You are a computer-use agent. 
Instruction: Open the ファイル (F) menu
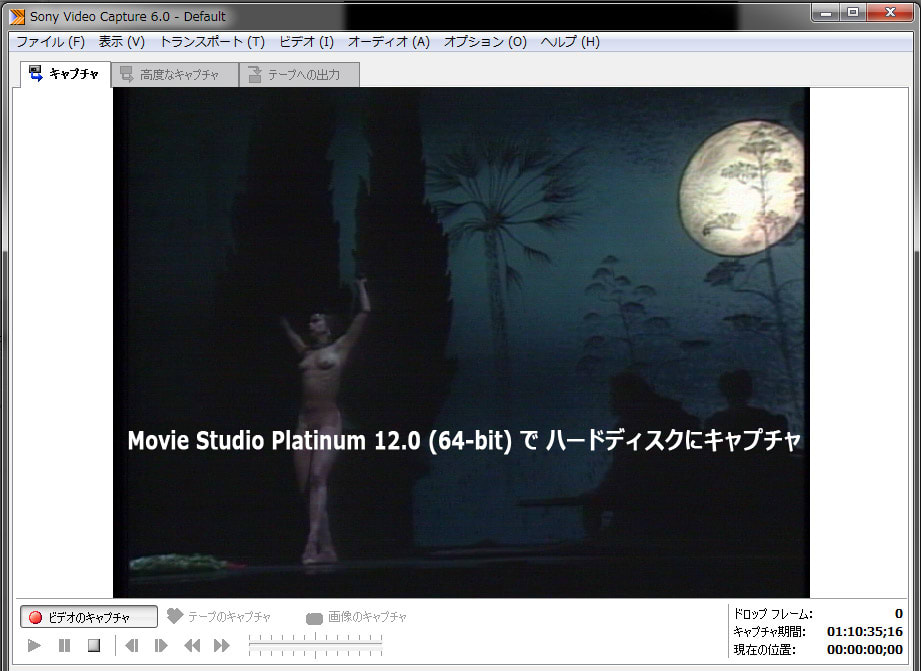pos(50,42)
